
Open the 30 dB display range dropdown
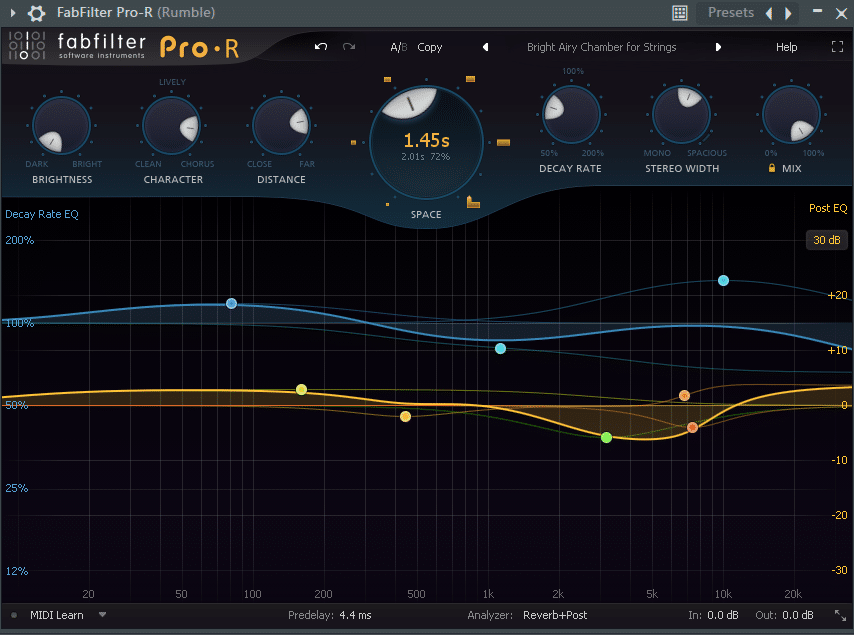[826, 240]
